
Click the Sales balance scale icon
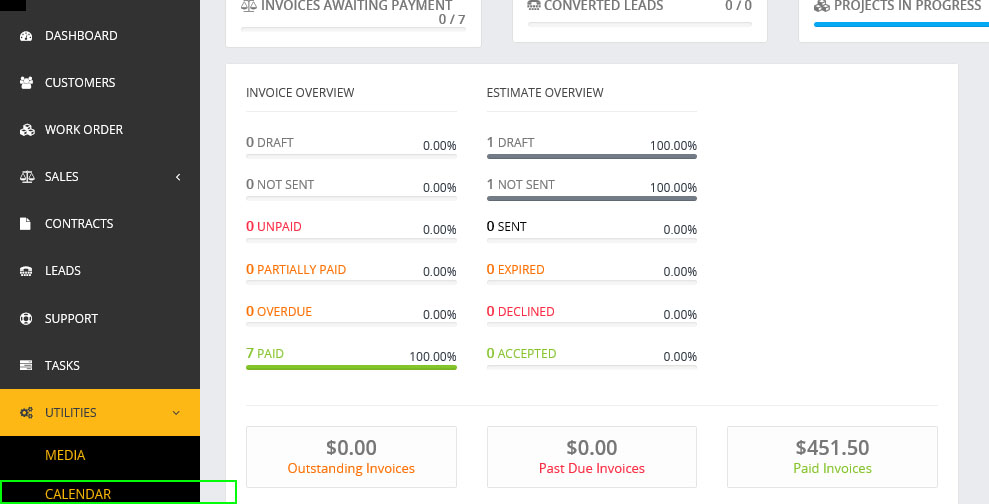27,177
